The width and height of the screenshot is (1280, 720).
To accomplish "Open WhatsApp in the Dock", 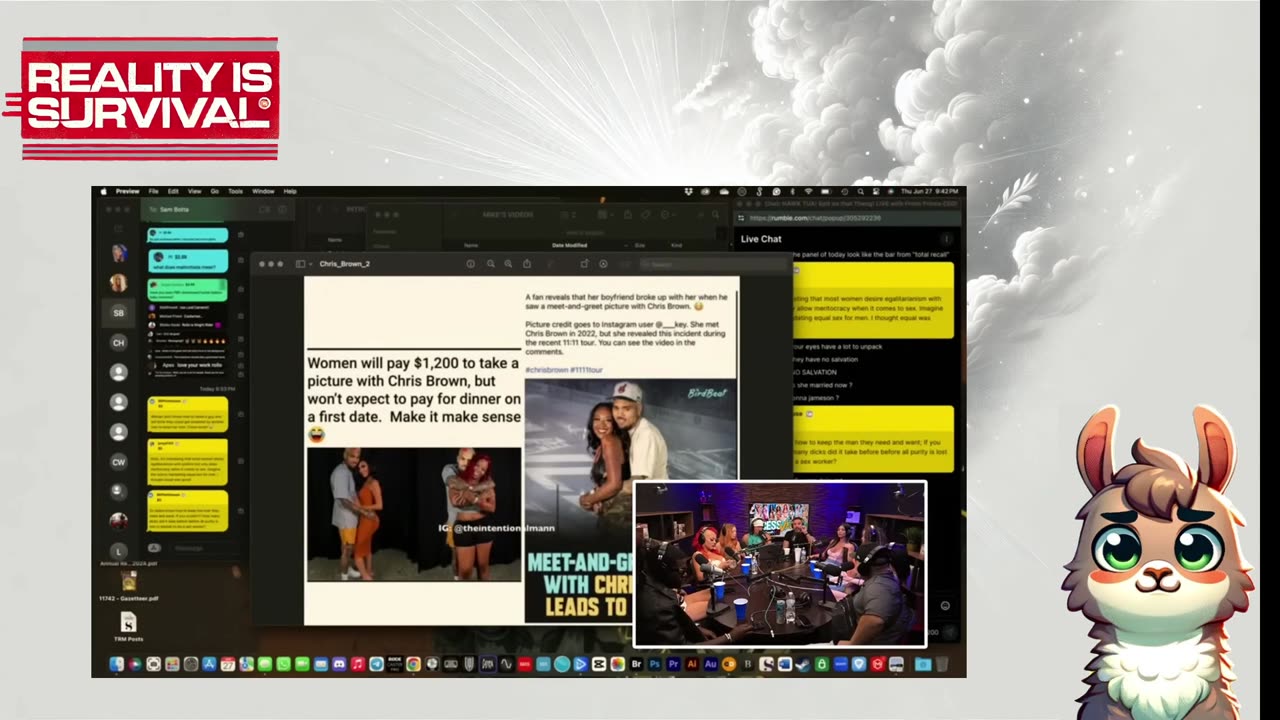I will pos(283,664).
